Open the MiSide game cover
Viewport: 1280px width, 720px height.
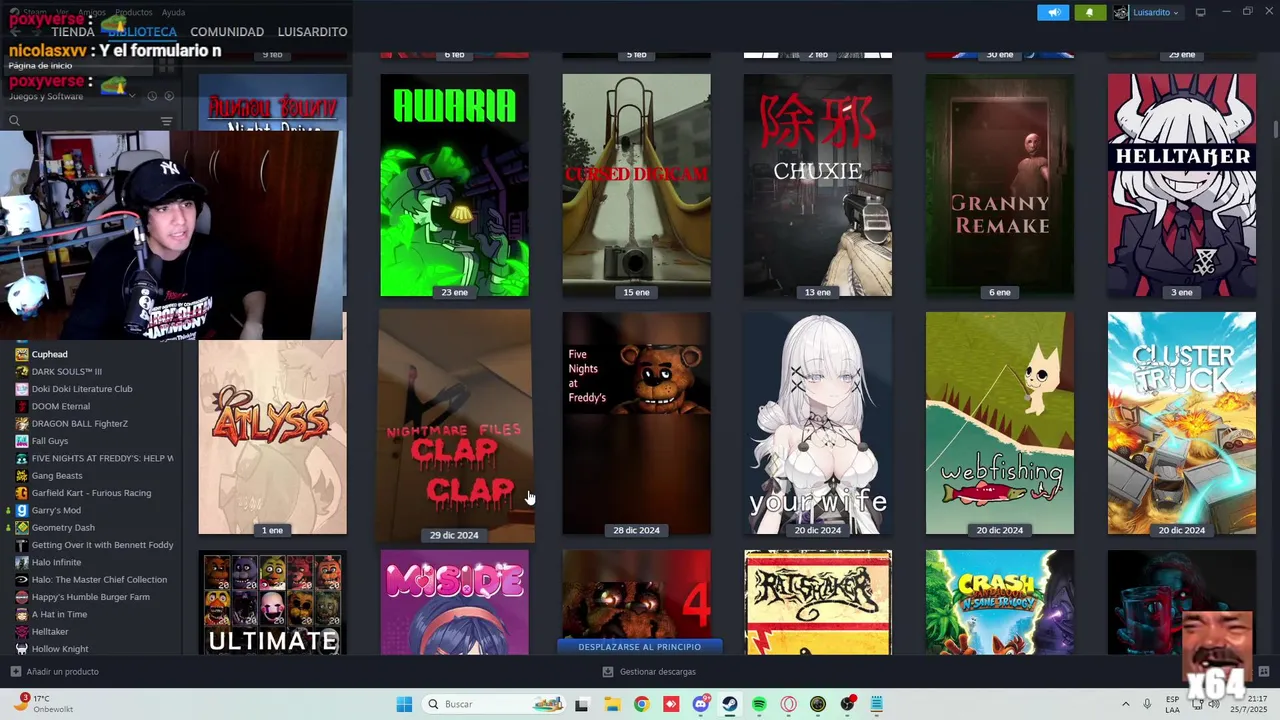click(x=454, y=602)
